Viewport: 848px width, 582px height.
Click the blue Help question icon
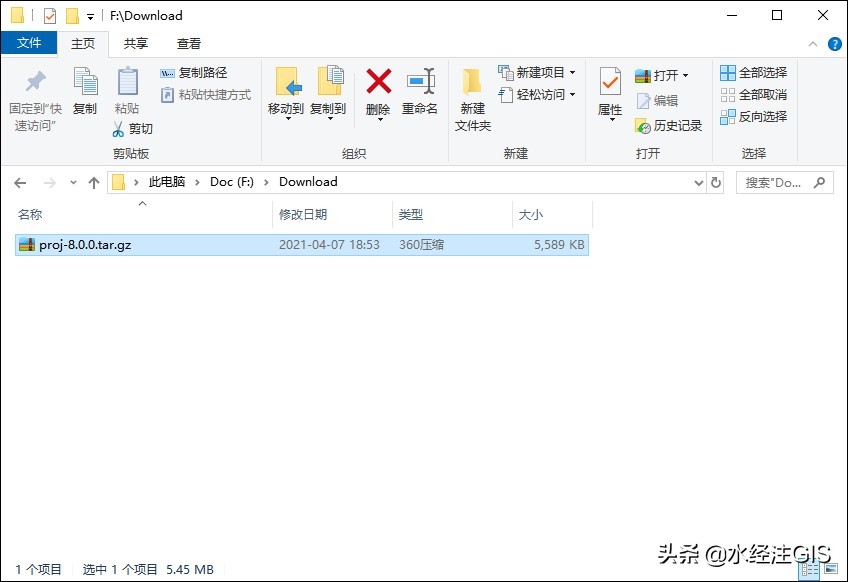(834, 44)
